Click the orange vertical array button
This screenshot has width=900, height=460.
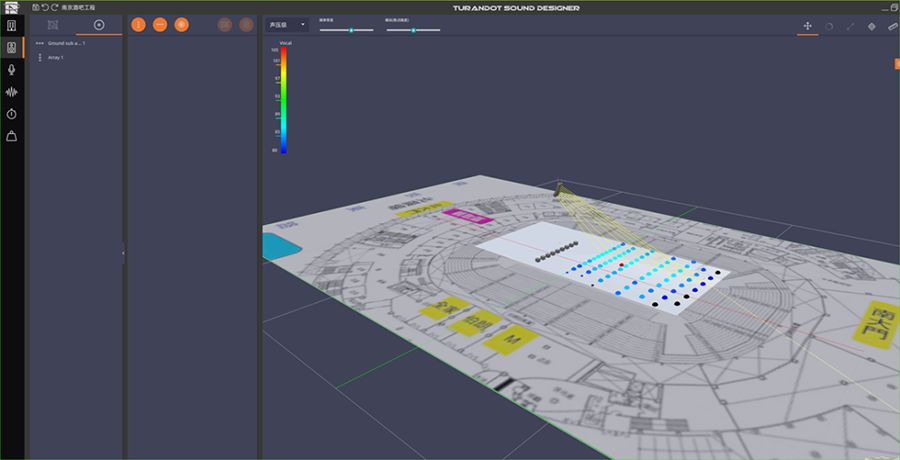138,24
